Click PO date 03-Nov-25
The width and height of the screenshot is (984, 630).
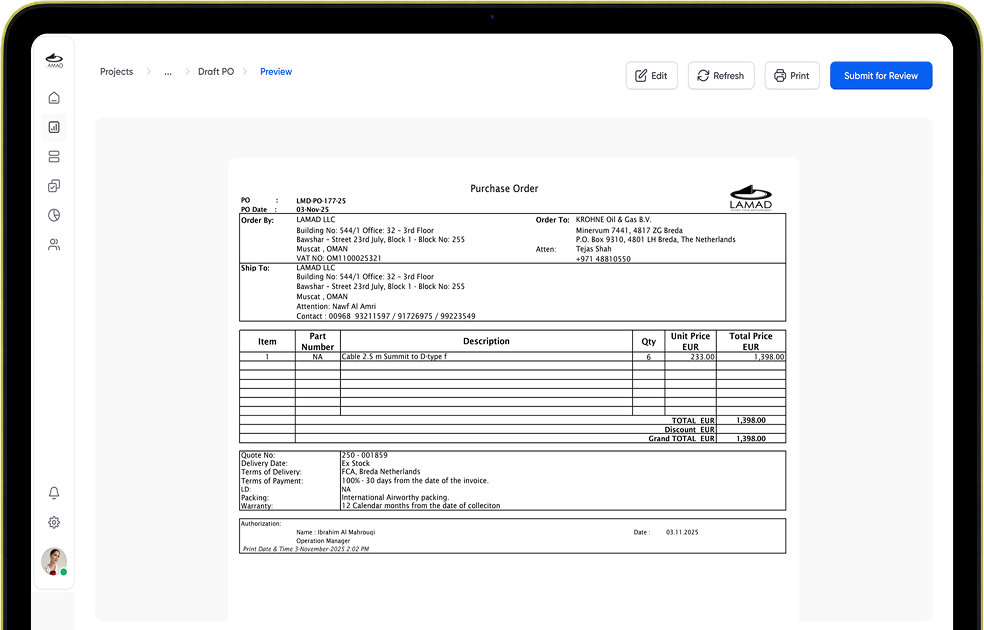313,210
